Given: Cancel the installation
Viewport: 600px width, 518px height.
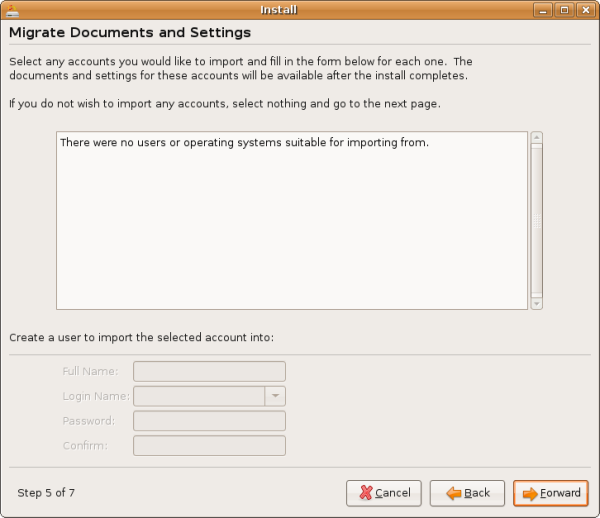Looking at the screenshot, I should pyautogui.click(x=384, y=493).
